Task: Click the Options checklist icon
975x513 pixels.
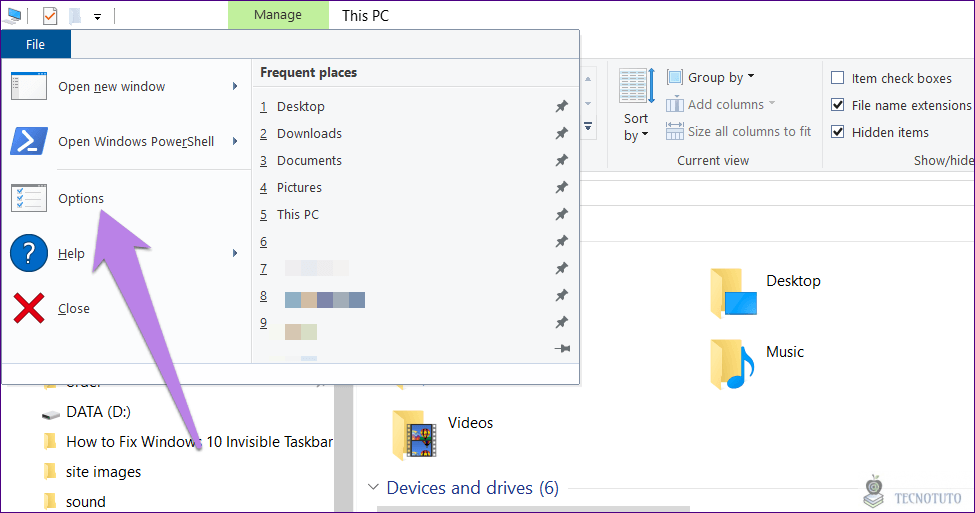Action: [29, 198]
